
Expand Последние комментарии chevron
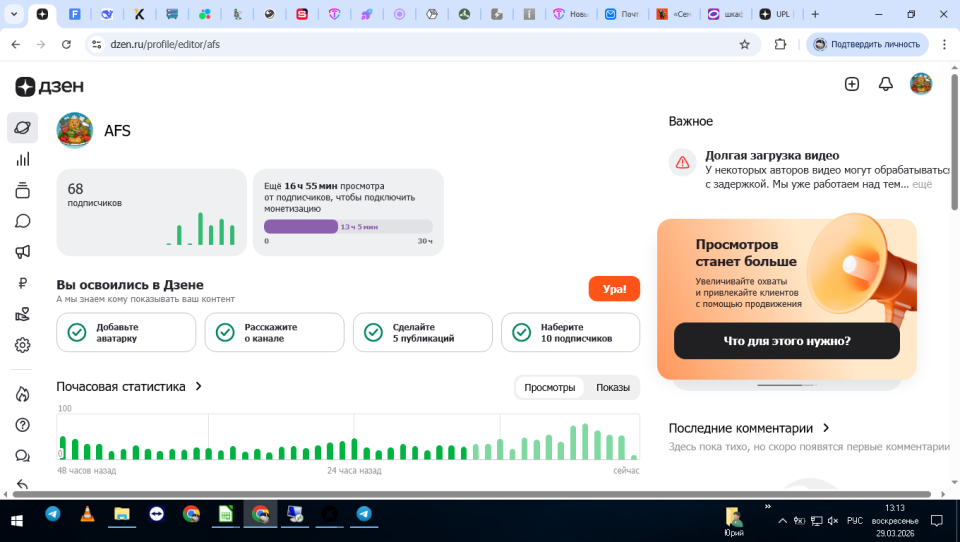[x=826, y=428]
